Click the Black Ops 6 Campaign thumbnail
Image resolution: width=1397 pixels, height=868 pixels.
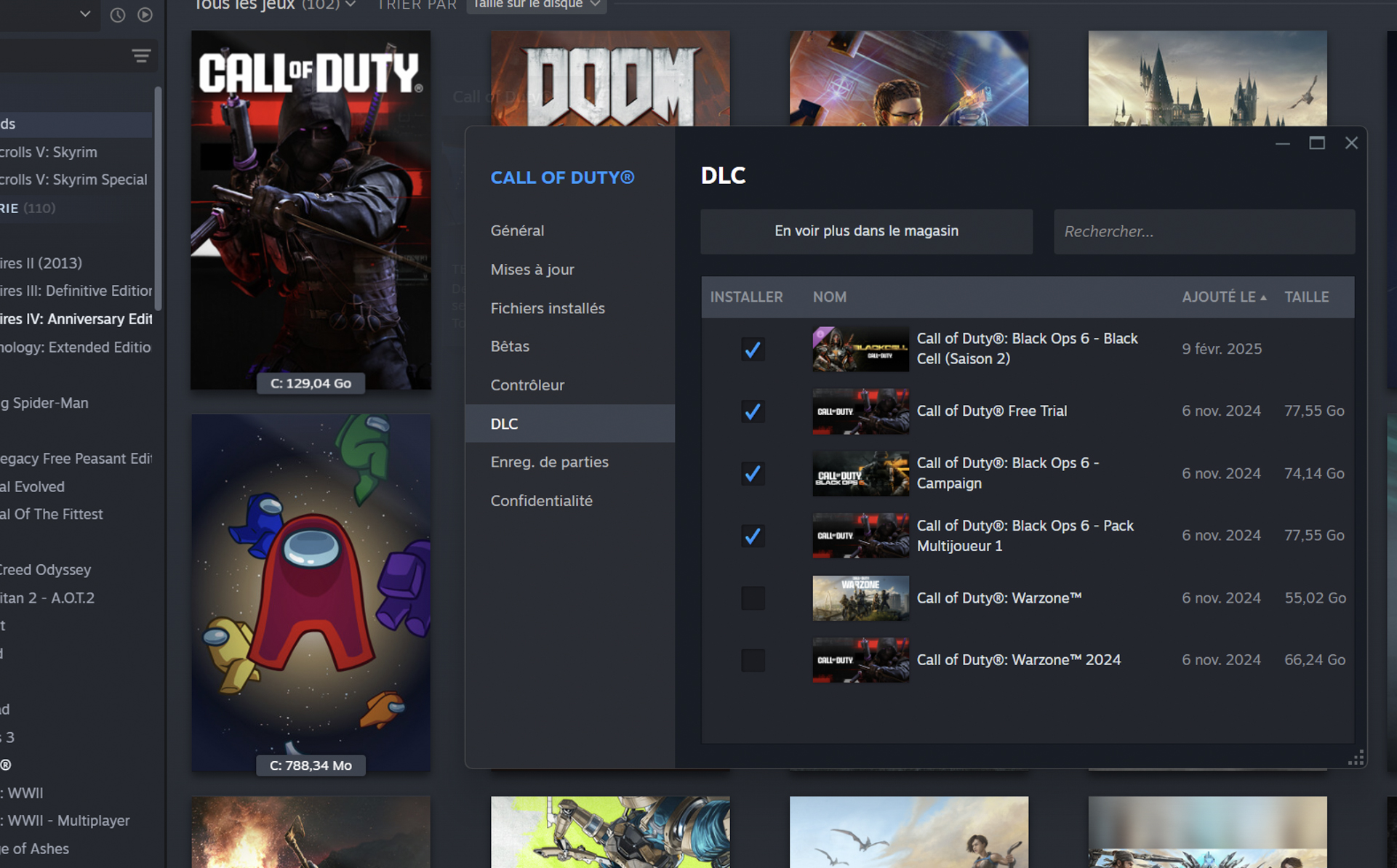pyautogui.click(x=860, y=473)
